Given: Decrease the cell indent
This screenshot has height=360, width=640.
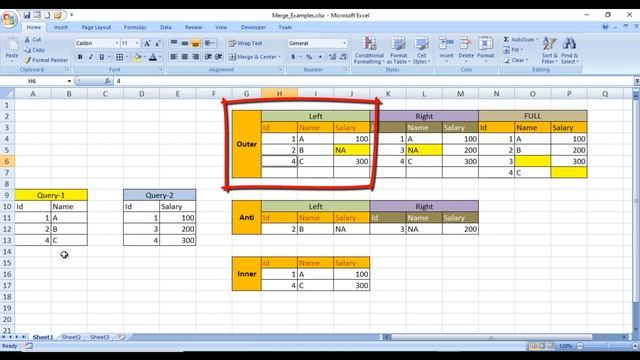Looking at the screenshot, I should point(208,57).
